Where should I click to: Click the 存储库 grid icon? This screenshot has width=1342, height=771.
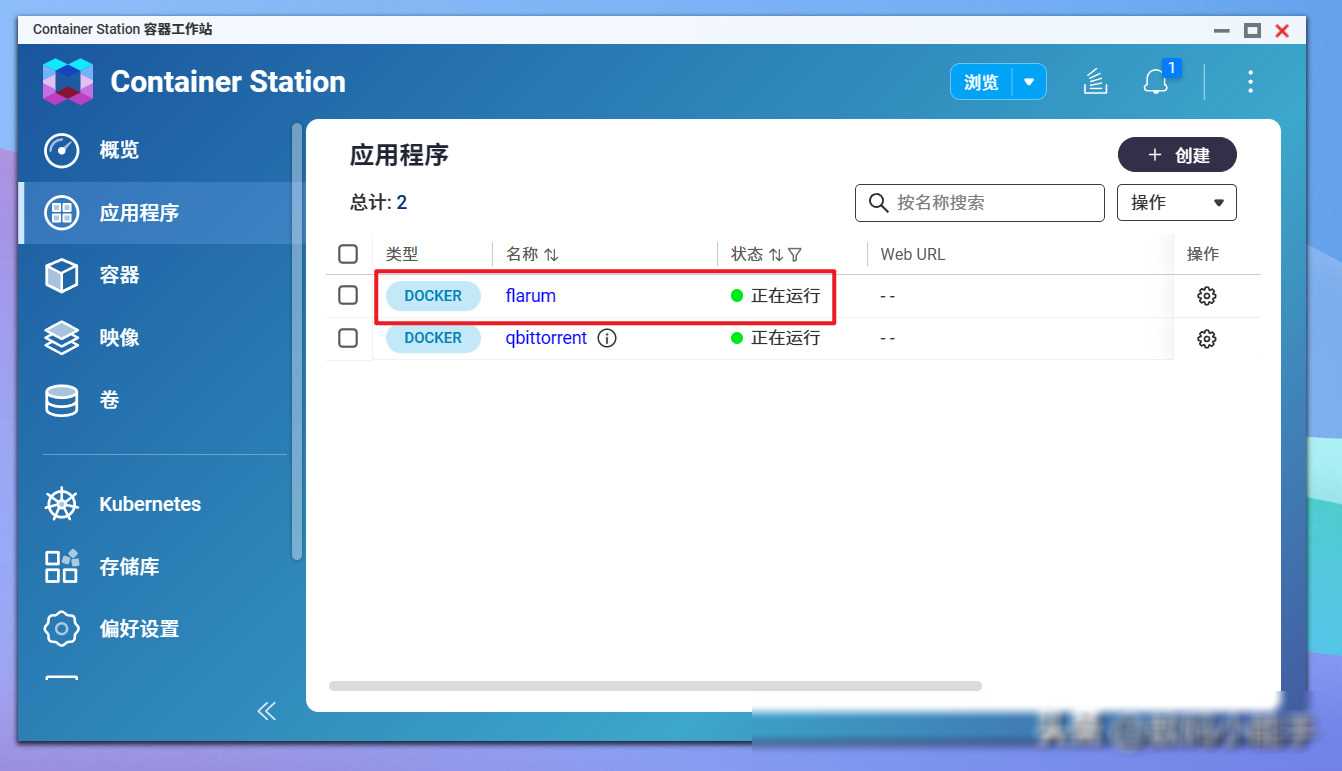point(62,566)
